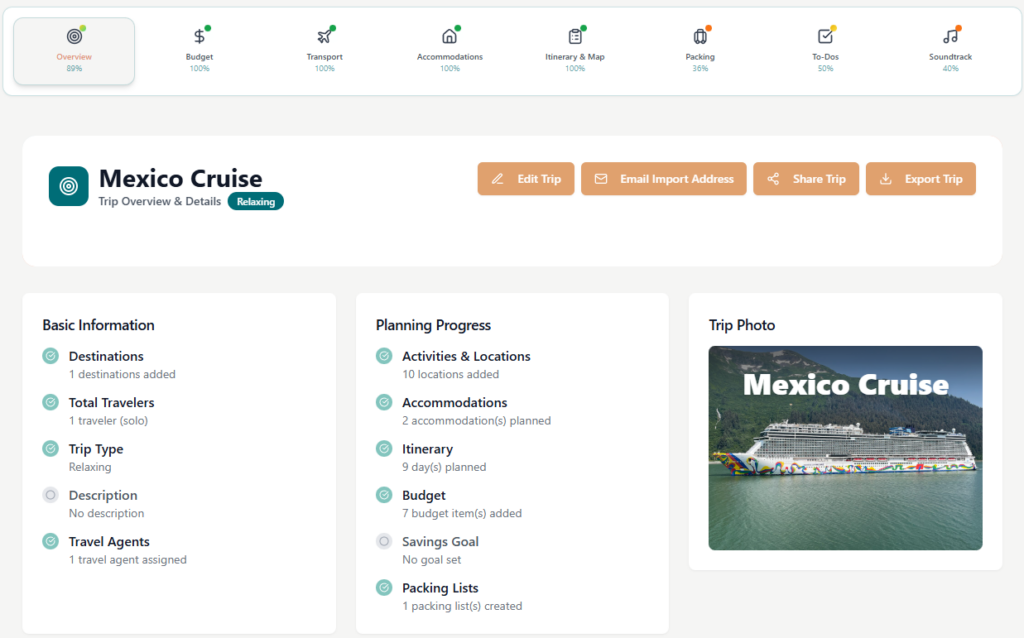
Task: Click the Packing Lists check circle
Action: (x=384, y=588)
